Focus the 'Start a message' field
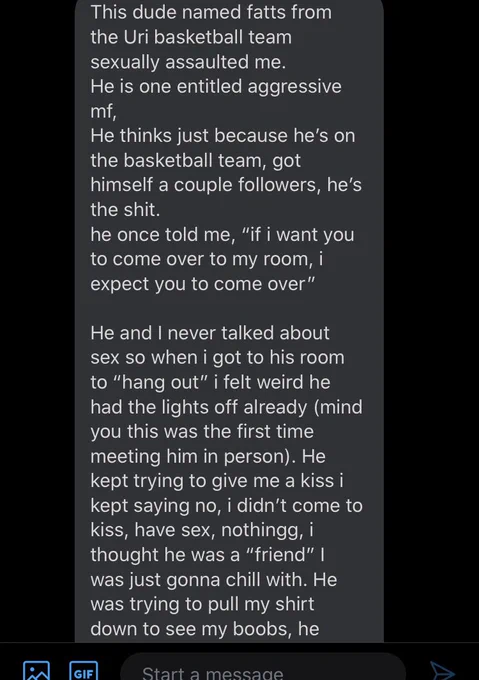479x680 pixels. tap(263, 667)
